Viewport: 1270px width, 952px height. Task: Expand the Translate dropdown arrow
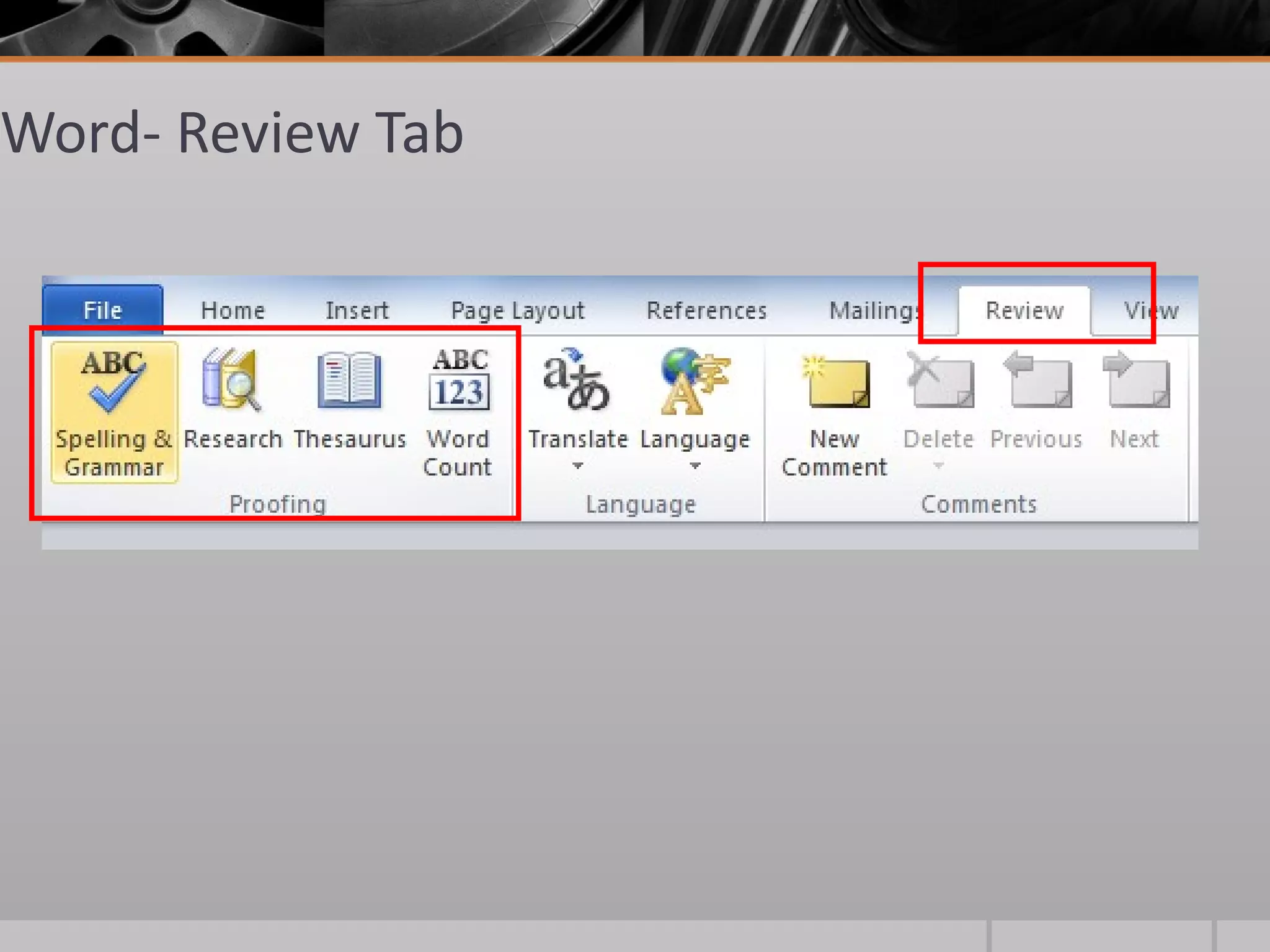coord(577,465)
